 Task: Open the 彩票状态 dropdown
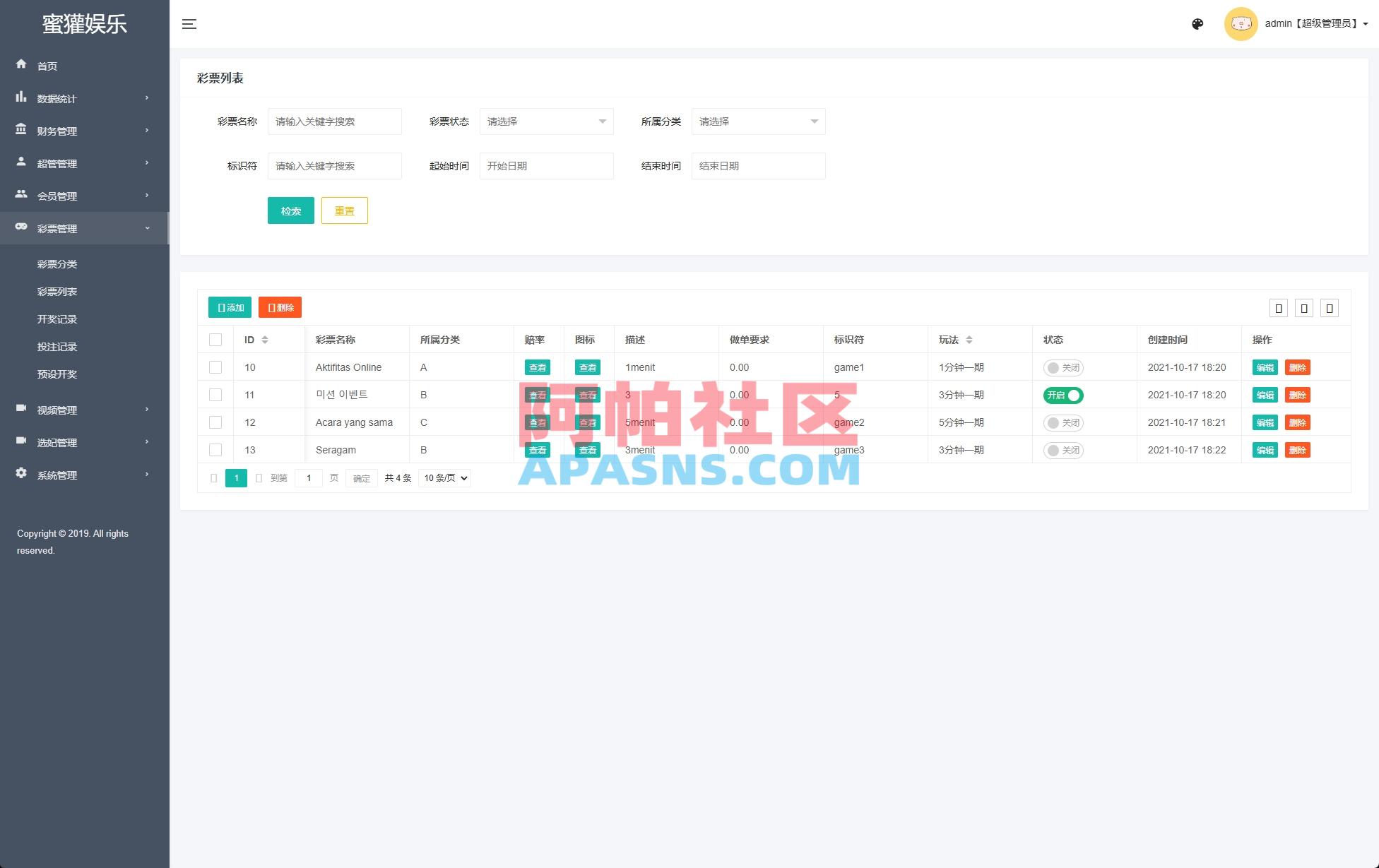pos(546,121)
